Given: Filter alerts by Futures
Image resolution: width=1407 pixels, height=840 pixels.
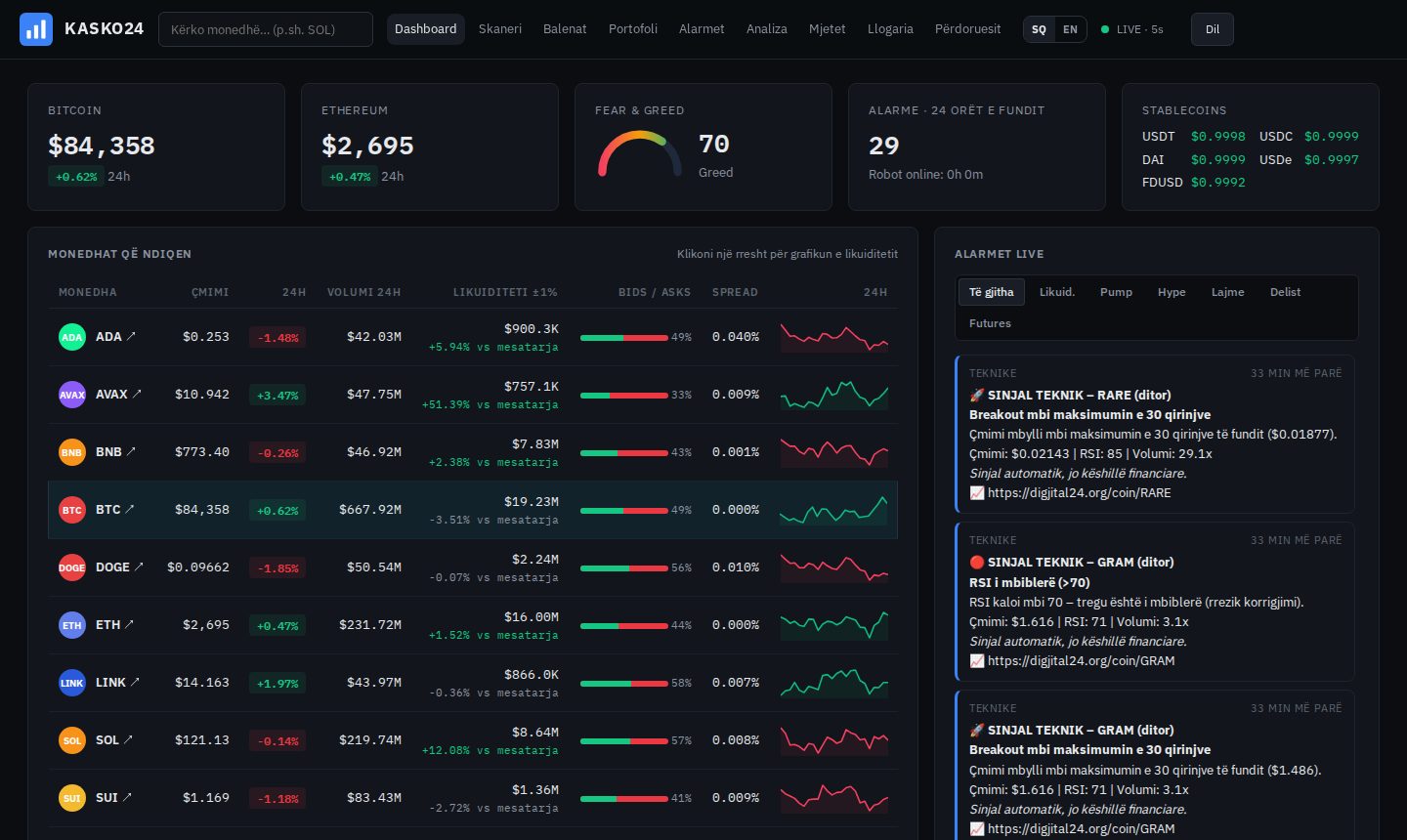Looking at the screenshot, I should pos(990,323).
